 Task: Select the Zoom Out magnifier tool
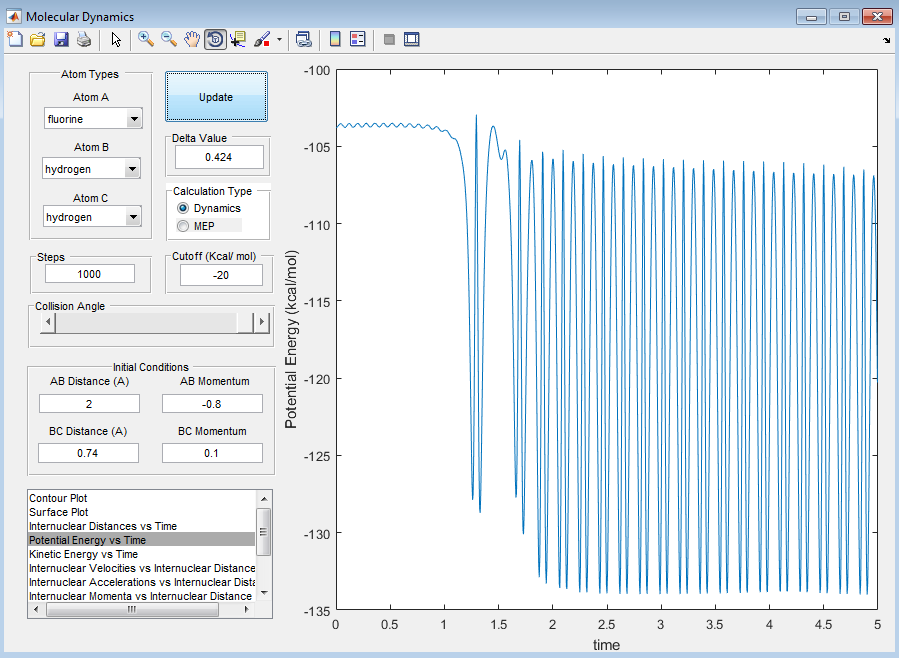169,40
